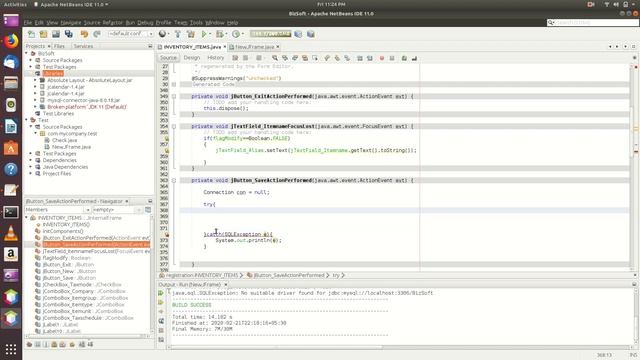This screenshot has height=360, width=640.
Task: Toggle Show Non-Public Members navigator filter
Action: [54, 344]
